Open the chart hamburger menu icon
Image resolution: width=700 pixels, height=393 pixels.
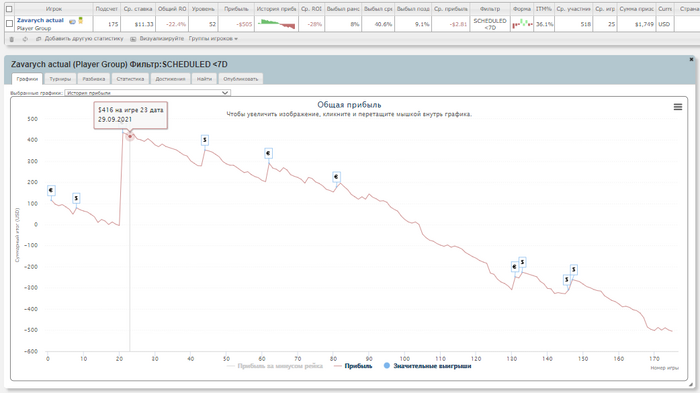click(678, 107)
